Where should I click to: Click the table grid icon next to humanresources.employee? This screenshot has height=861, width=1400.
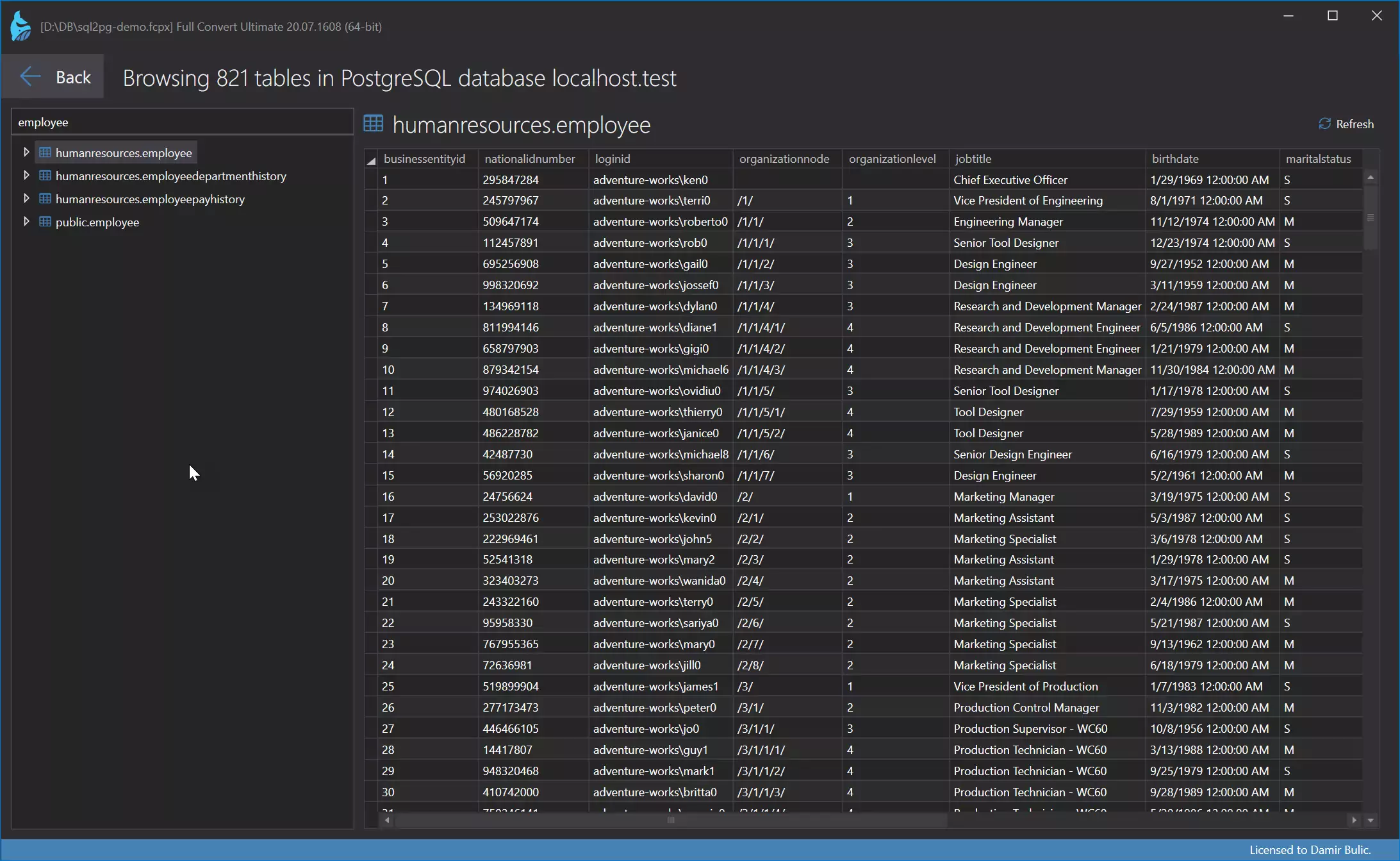coord(45,152)
